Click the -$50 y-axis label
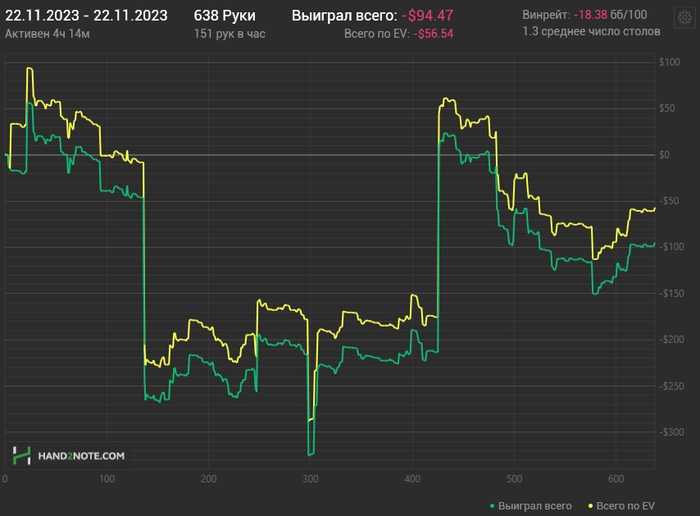This screenshot has height=516, width=700. [669, 201]
